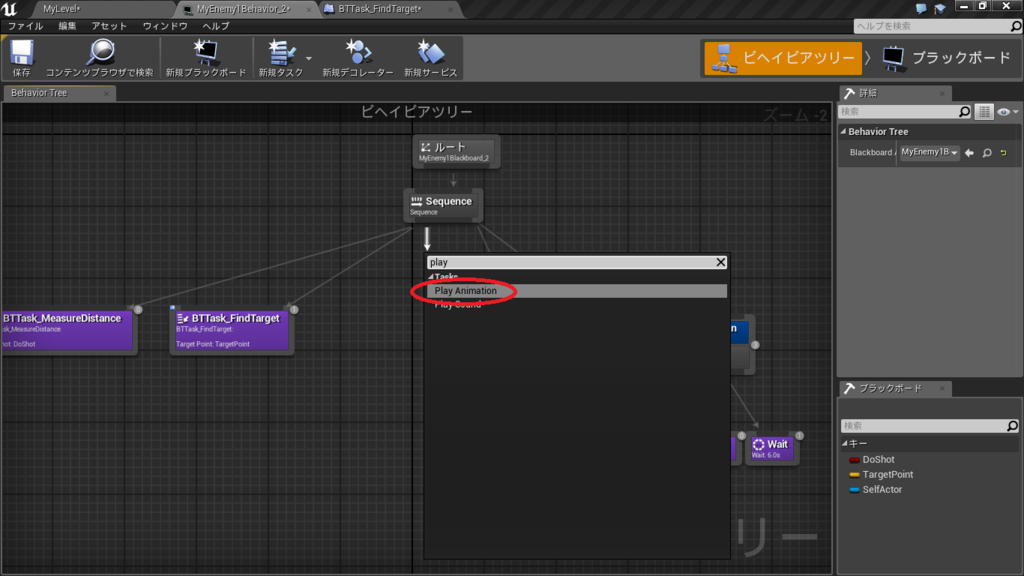Open the 編集 menu
The height and width of the screenshot is (576, 1024).
[x=67, y=26]
